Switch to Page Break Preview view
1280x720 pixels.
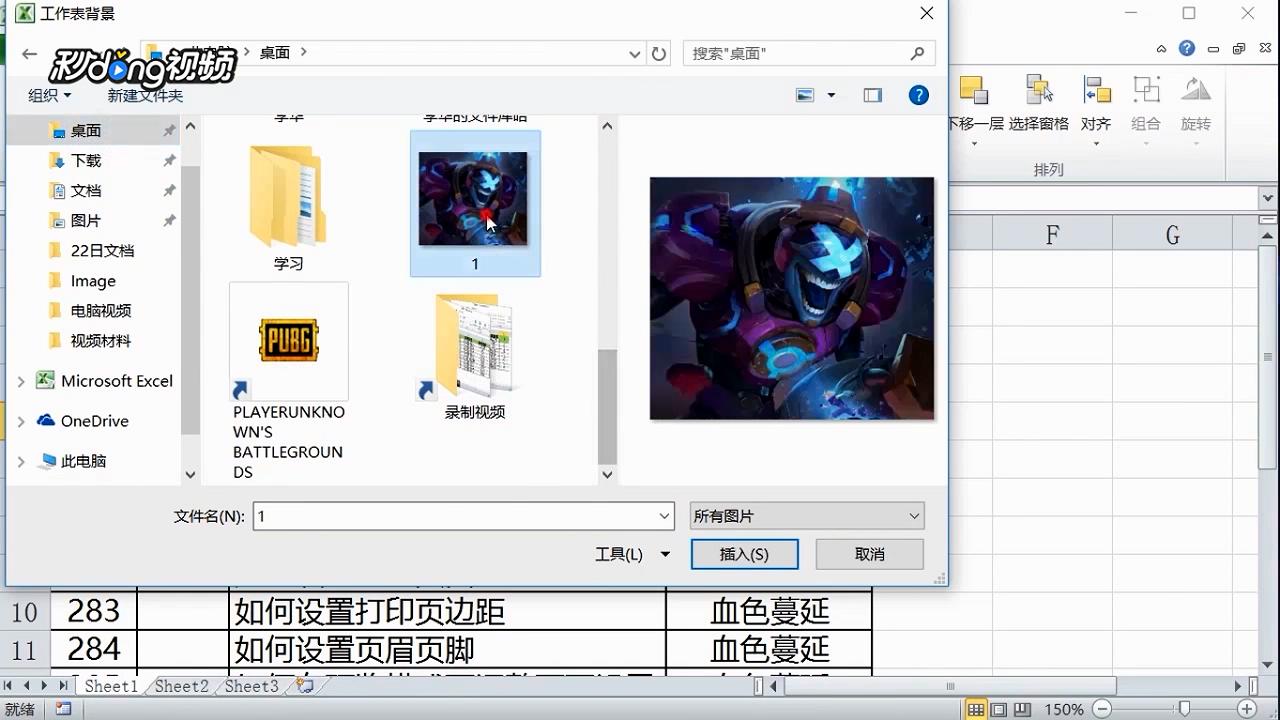(1020, 708)
